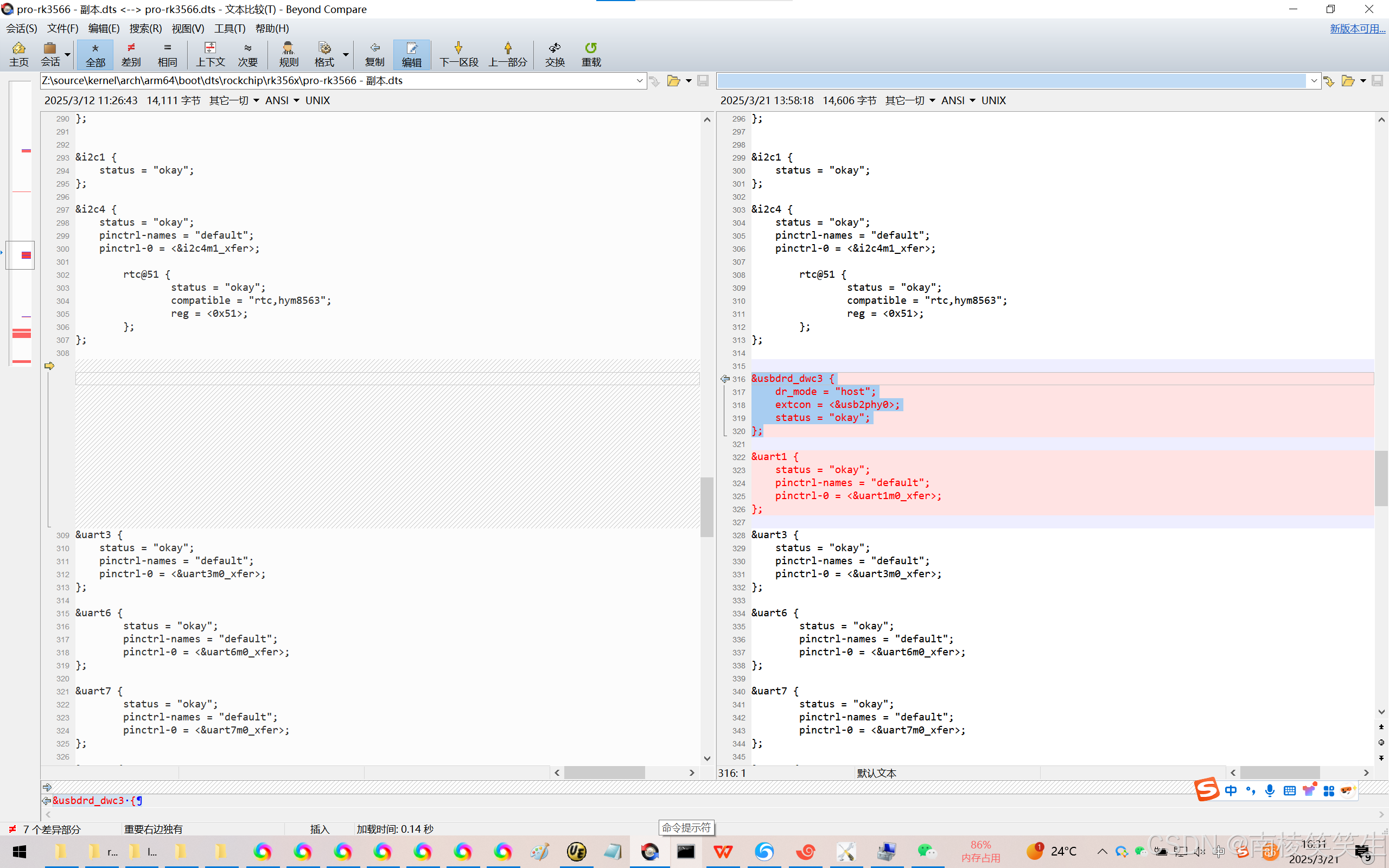Click the right pane file path field
The width and height of the screenshot is (1389, 868).
click(1010, 81)
